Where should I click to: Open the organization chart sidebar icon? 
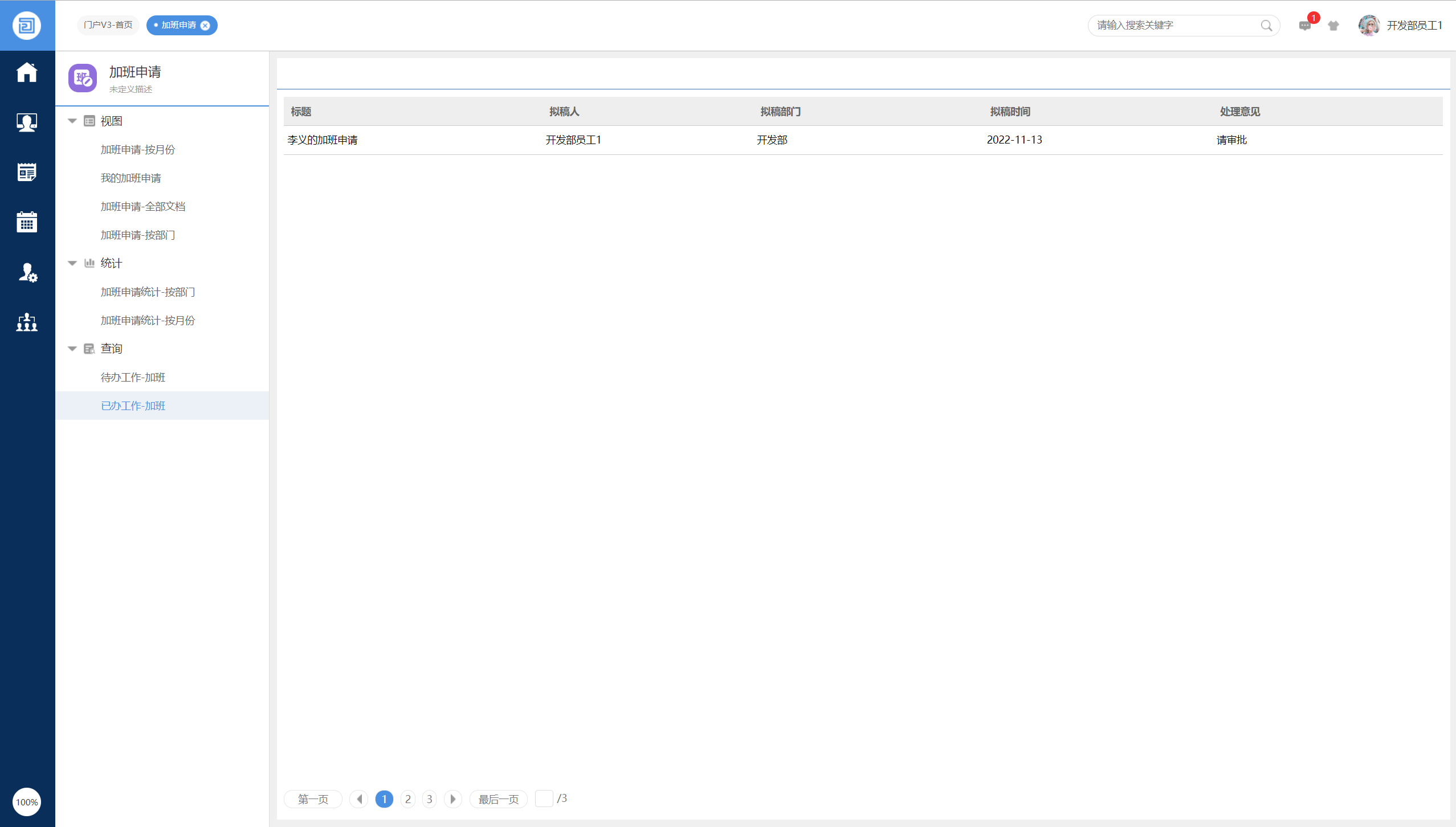tap(27, 322)
